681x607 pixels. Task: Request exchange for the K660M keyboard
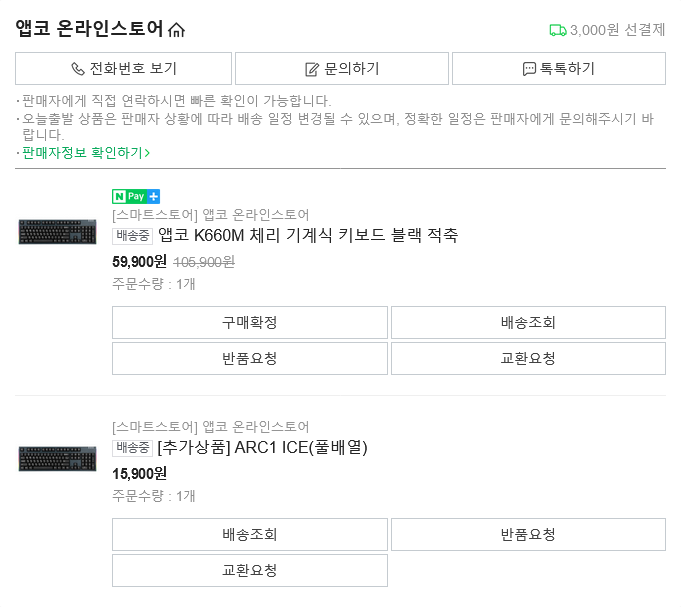coord(528,359)
